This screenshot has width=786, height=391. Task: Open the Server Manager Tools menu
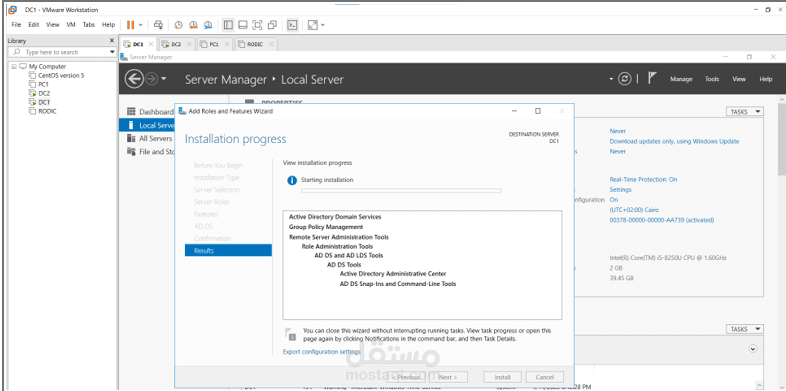[x=712, y=79]
